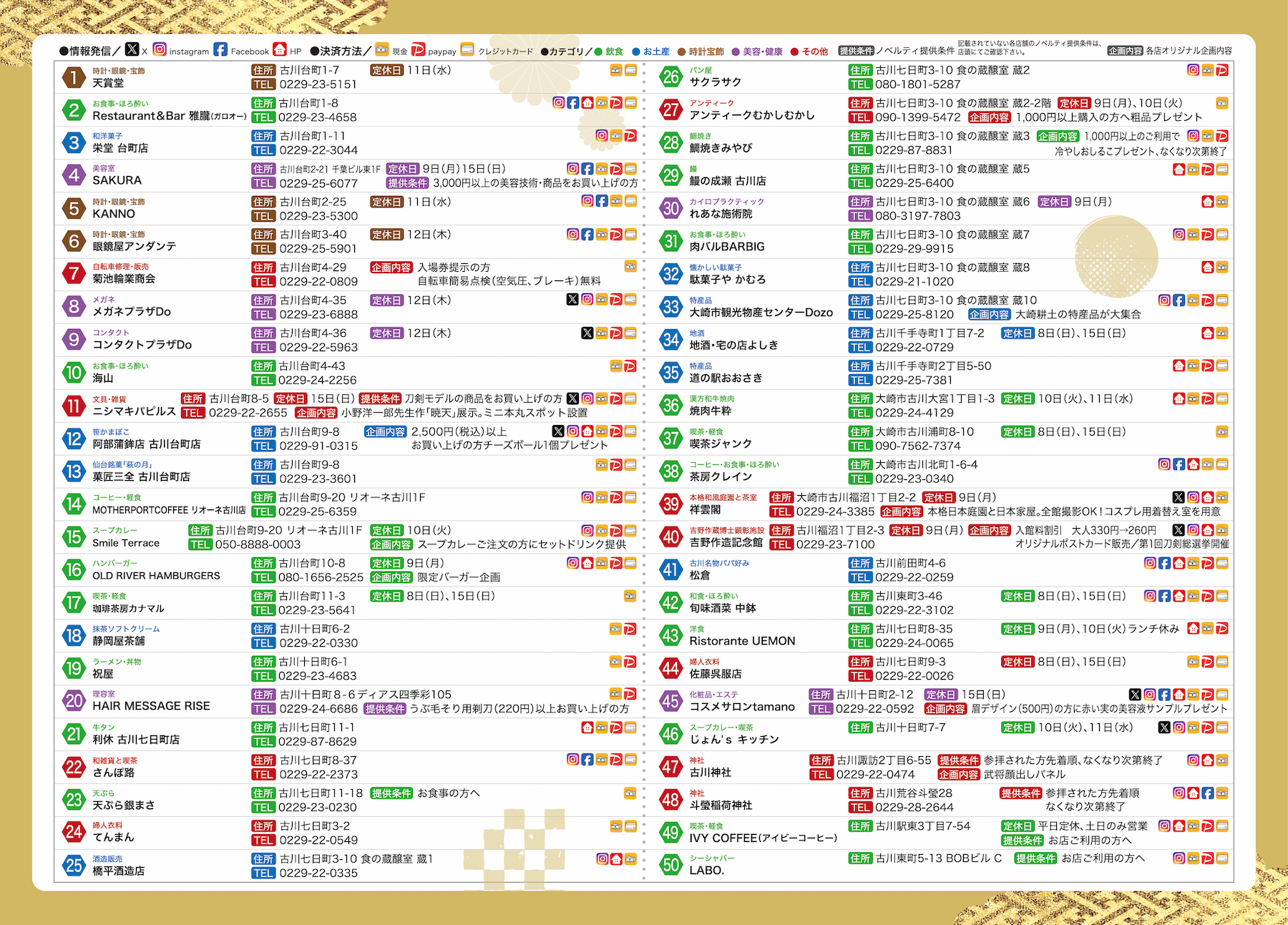Click the number 25 hexagon badge for 橋平酒造店

(x=74, y=865)
